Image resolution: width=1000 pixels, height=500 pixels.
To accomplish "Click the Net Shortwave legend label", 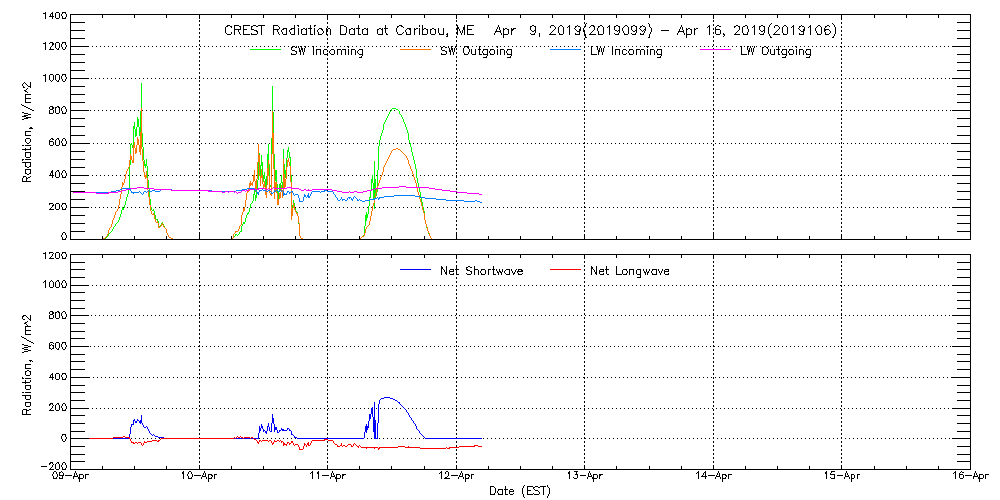I will (x=481, y=271).
